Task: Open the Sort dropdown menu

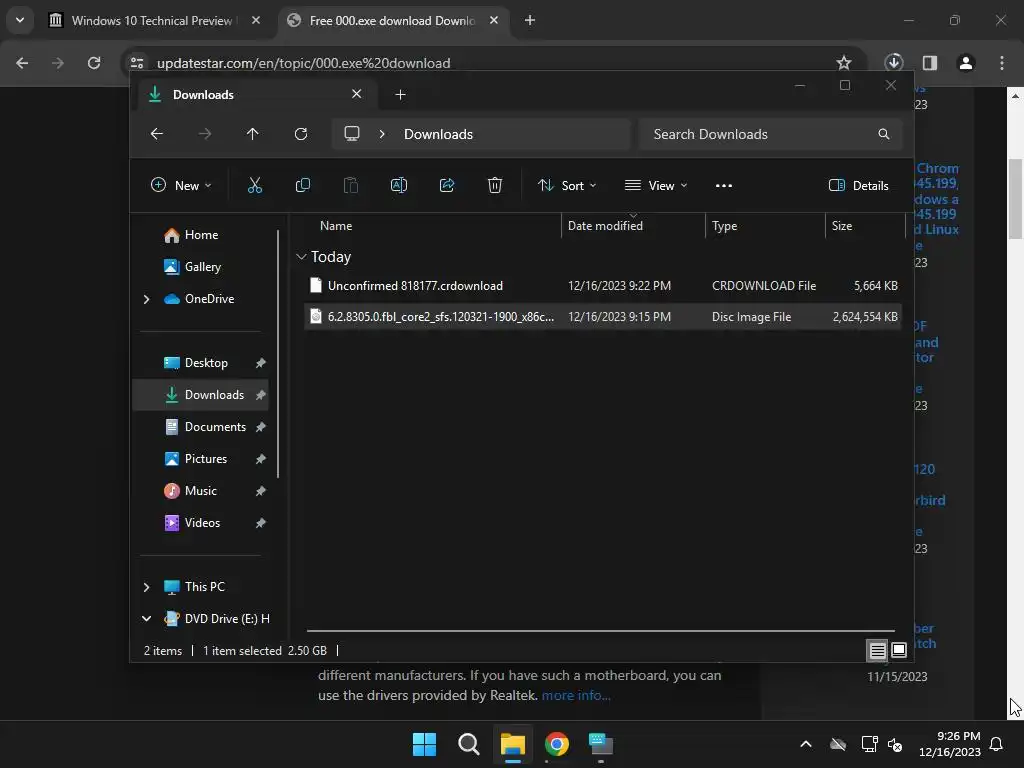Action: [x=566, y=185]
